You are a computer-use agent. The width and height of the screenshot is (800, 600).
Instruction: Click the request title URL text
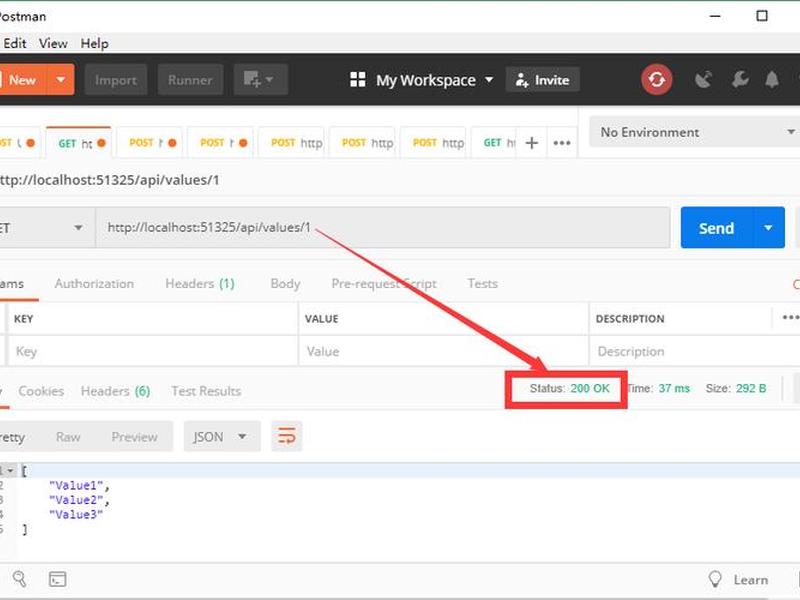109,180
